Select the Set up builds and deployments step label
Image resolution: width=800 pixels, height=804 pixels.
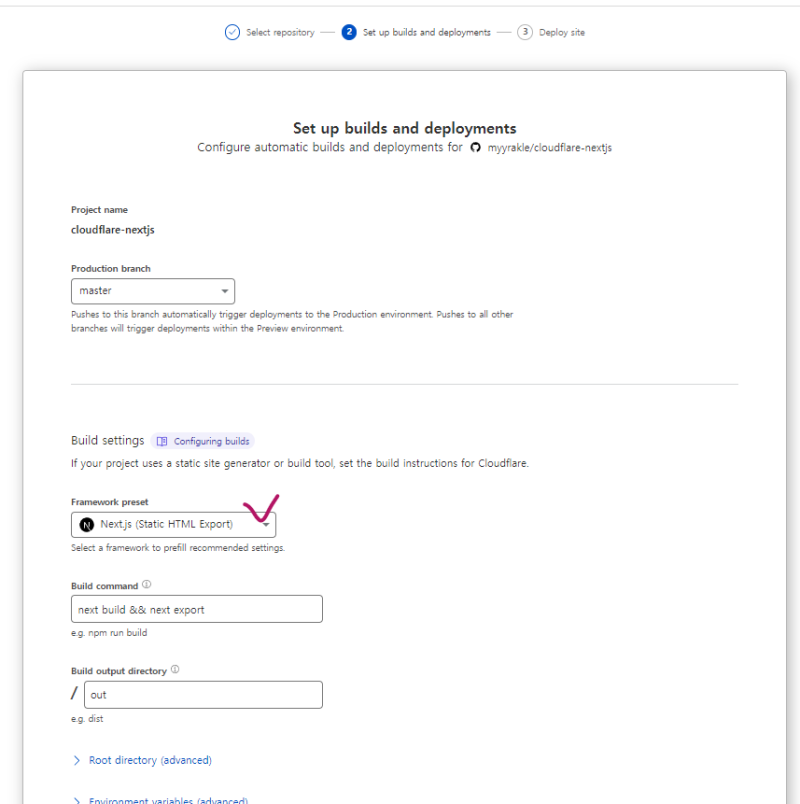[426, 32]
